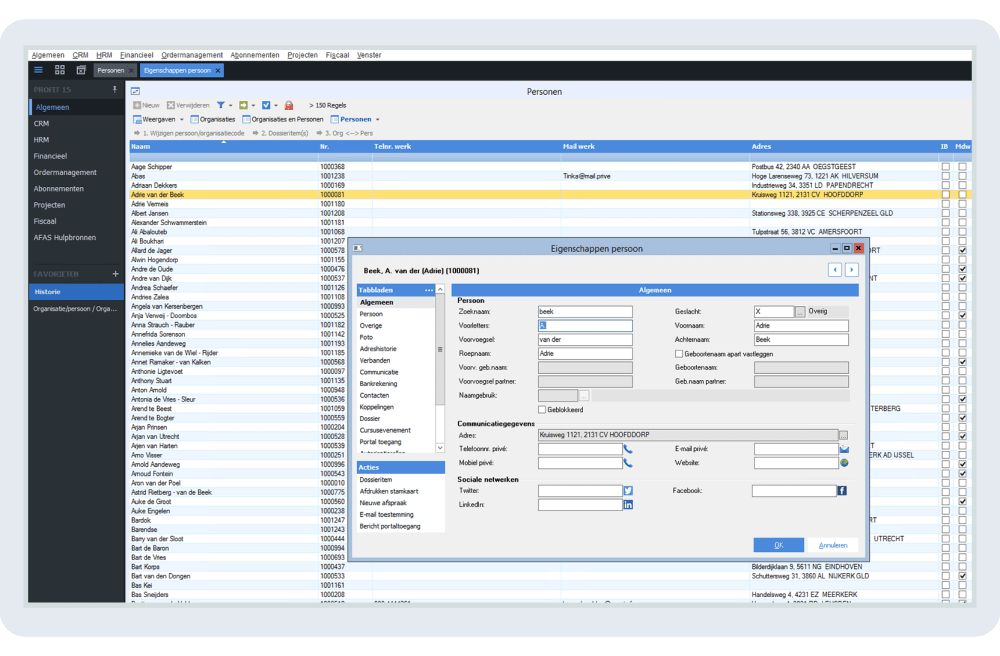1000x656 pixels.
Task: Click the LinkedIn icon beside the LinkedIn field
Action: [x=628, y=505]
